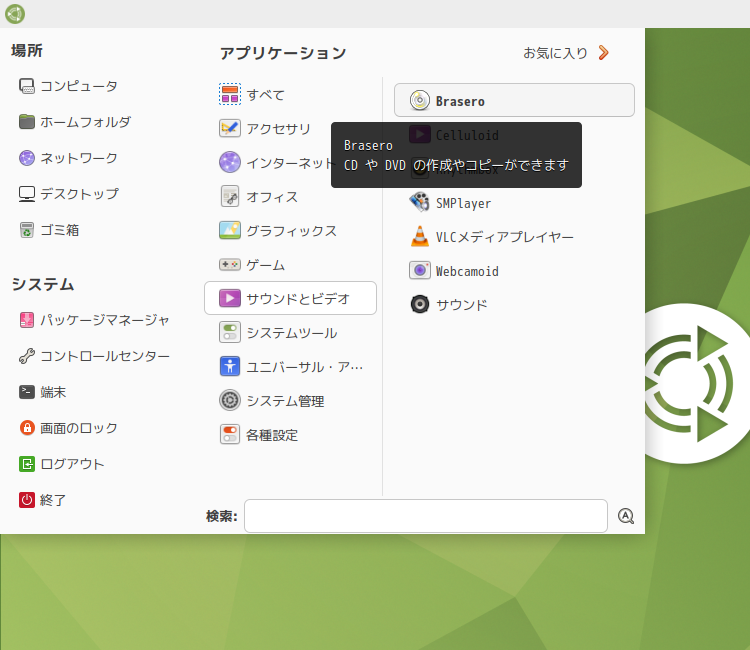Select the オフィス category
This screenshot has width=750, height=650.
[x=290, y=196]
